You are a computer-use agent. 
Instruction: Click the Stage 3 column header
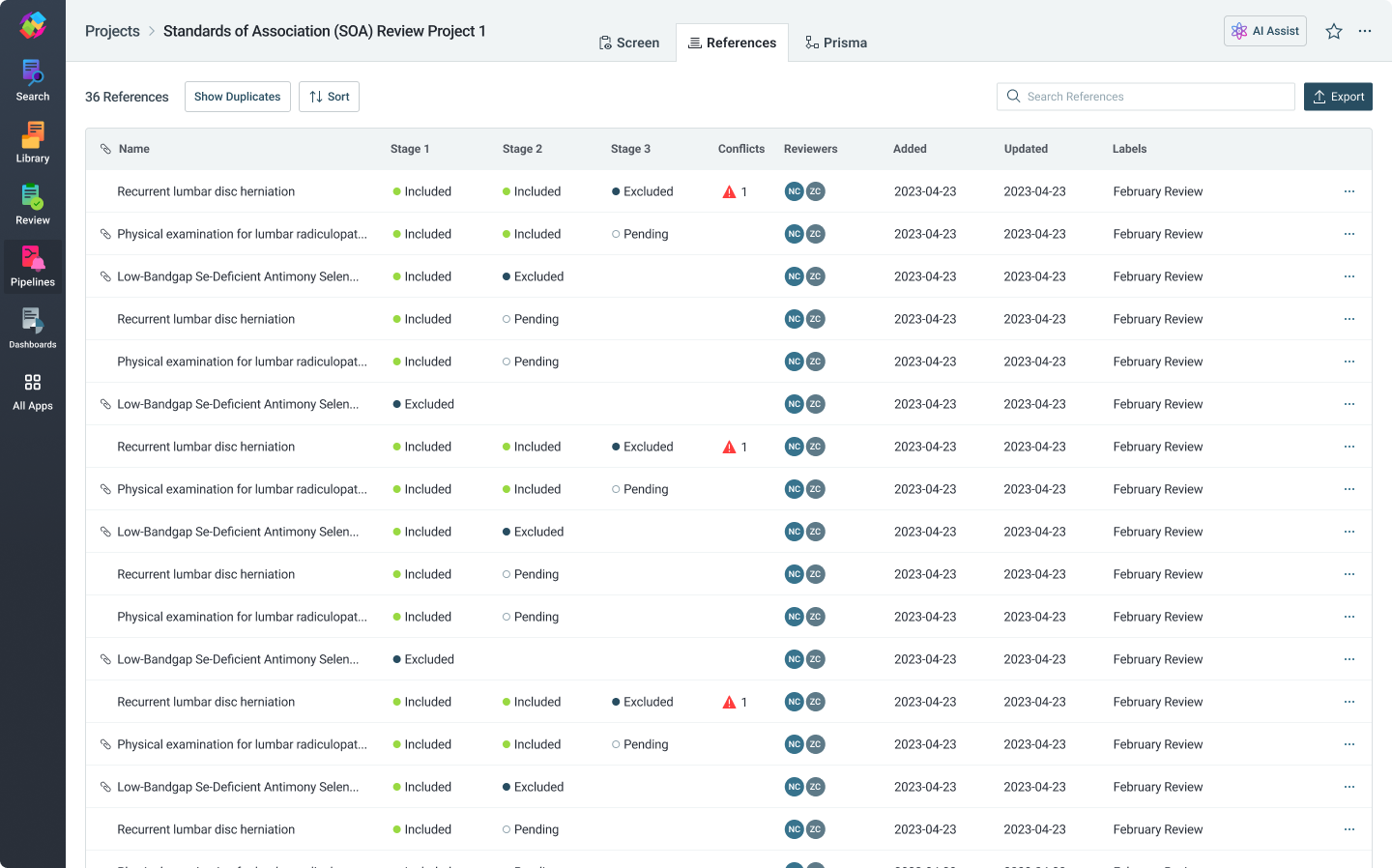pyautogui.click(x=630, y=149)
